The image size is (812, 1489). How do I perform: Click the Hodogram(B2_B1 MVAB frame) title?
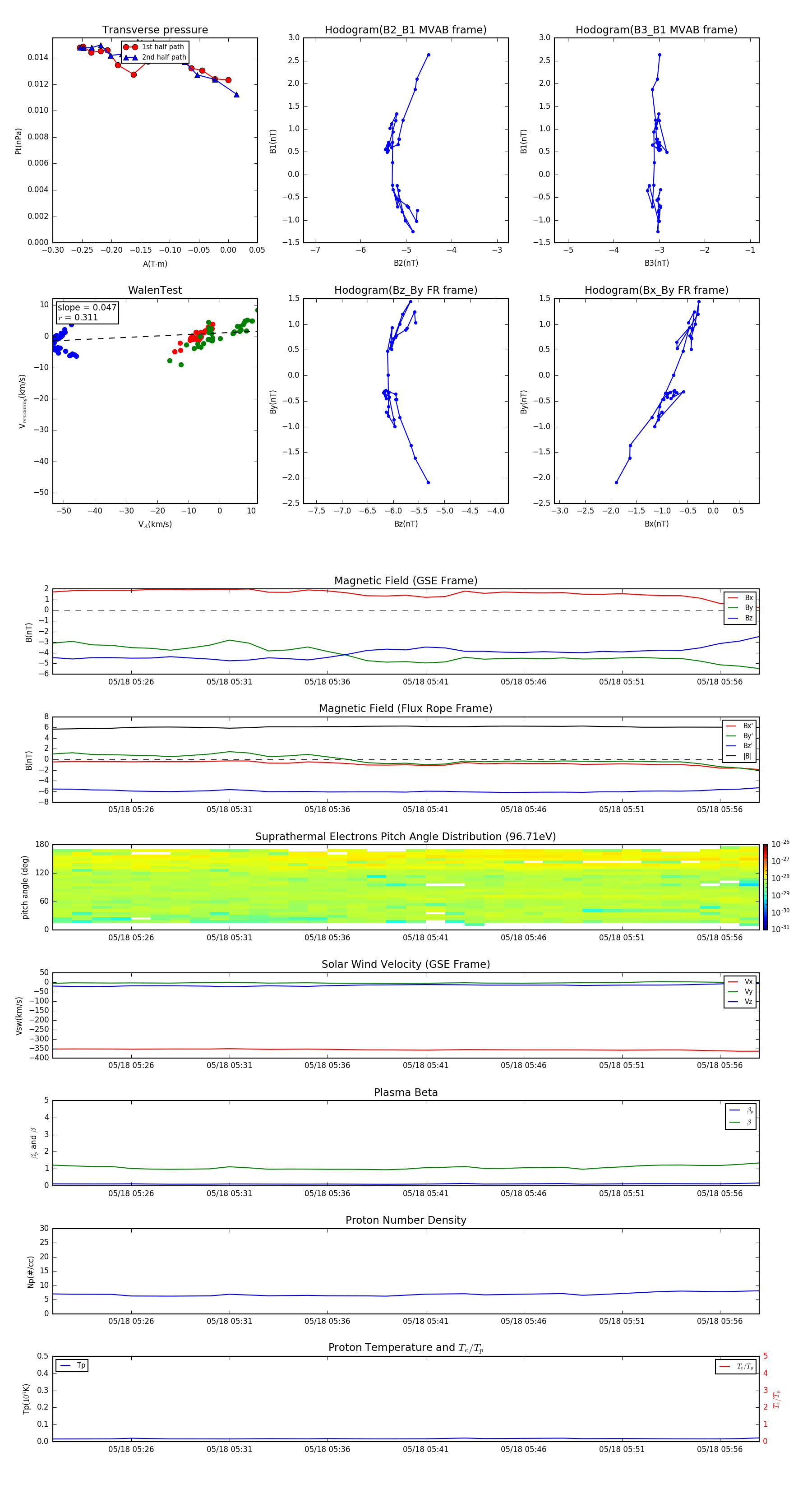pos(406,30)
